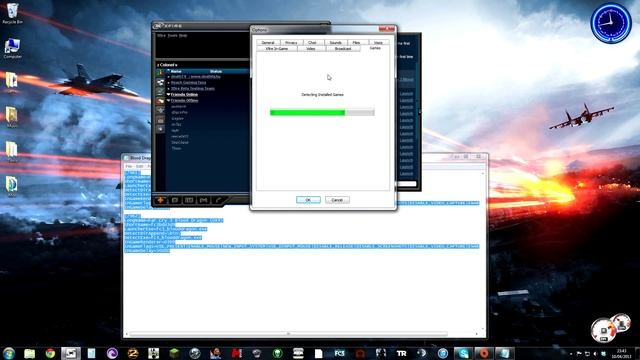
Task: Open the File menu in Notepad
Action: [x=129, y=166]
